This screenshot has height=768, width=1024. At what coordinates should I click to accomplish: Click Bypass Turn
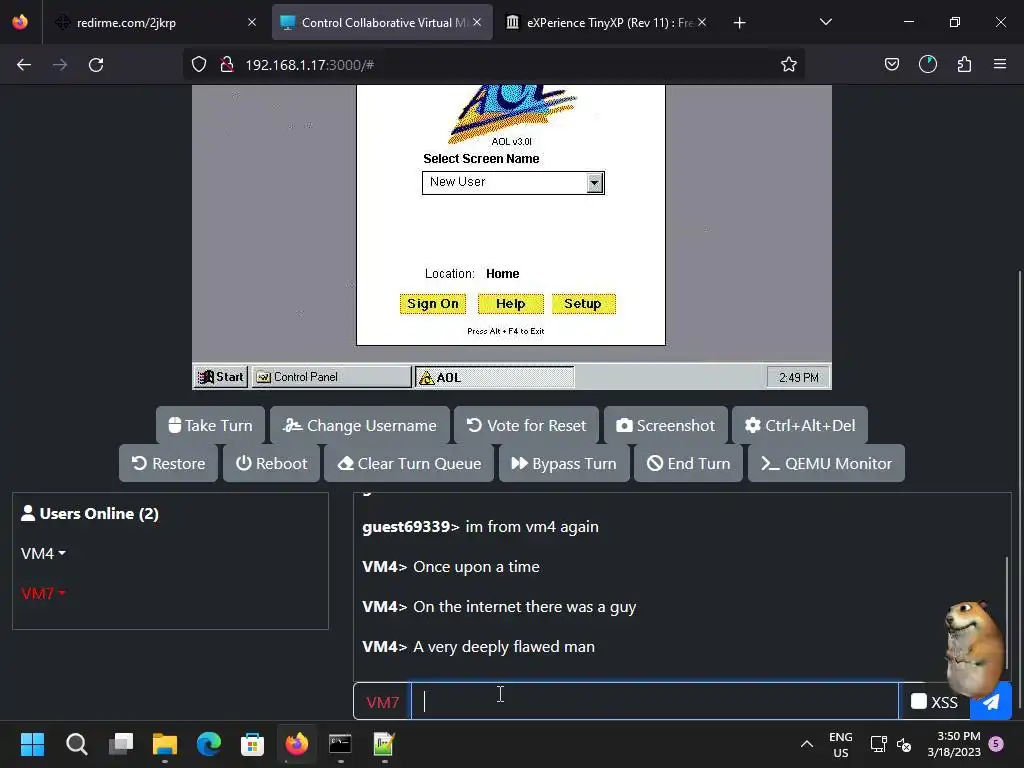[564, 463]
